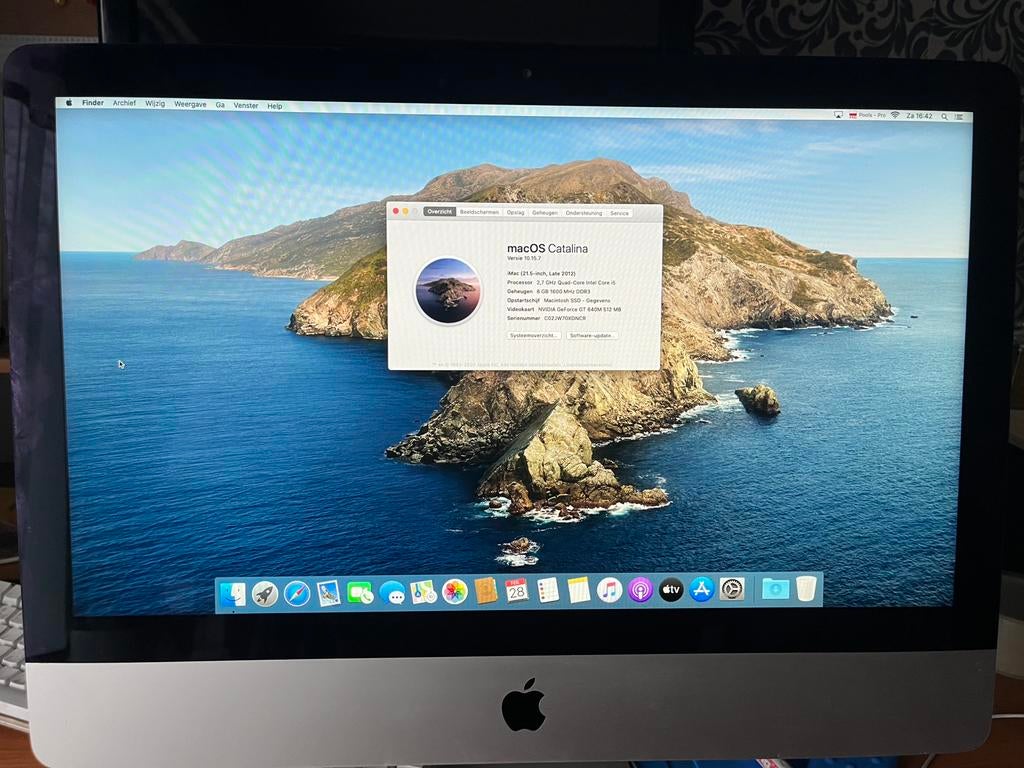Image resolution: width=1024 pixels, height=768 pixels.
Task: Launch Apple TV app in Dock
Action: 671,589
